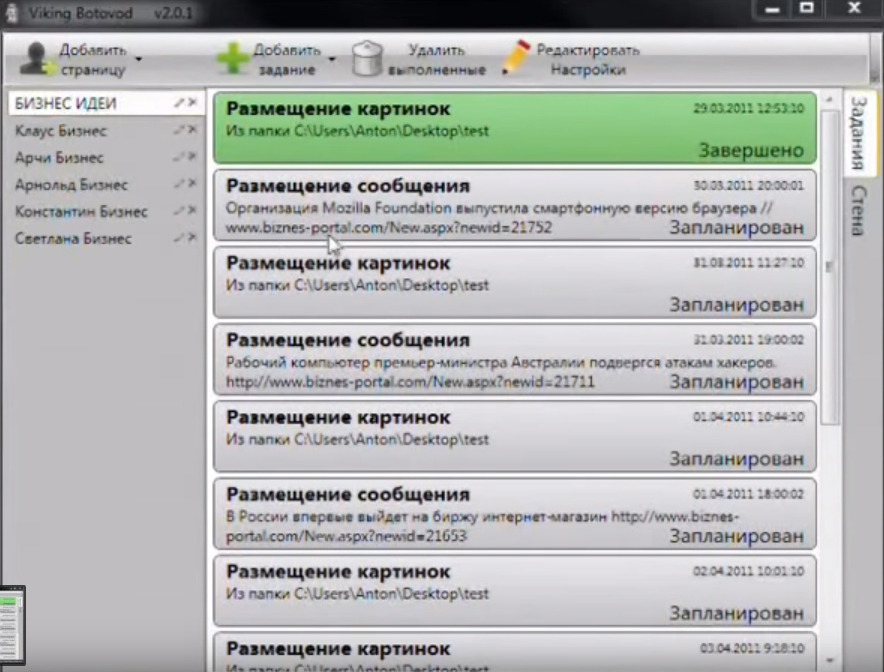Switch to the Стена tab
This screenshot has width=884, height=672.
coord(858,210)
